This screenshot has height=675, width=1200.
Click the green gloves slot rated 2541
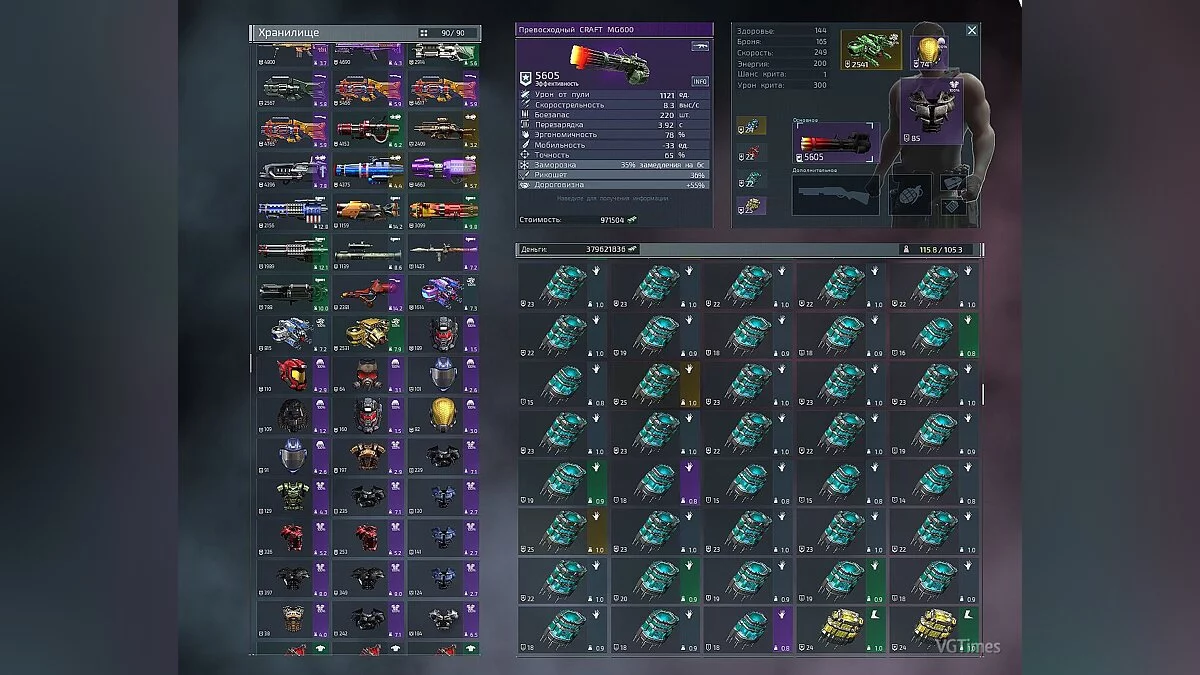pyautogui.click(x=870, y=49)
